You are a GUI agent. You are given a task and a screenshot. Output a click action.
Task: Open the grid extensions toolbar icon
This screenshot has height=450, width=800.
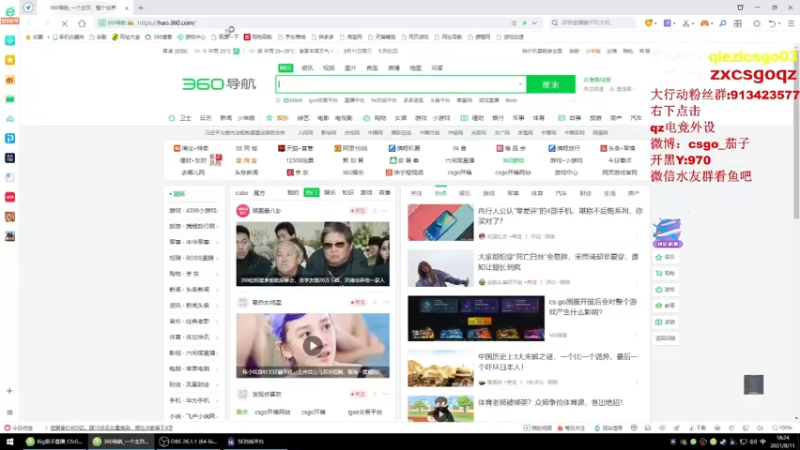[x=738, y=23]
